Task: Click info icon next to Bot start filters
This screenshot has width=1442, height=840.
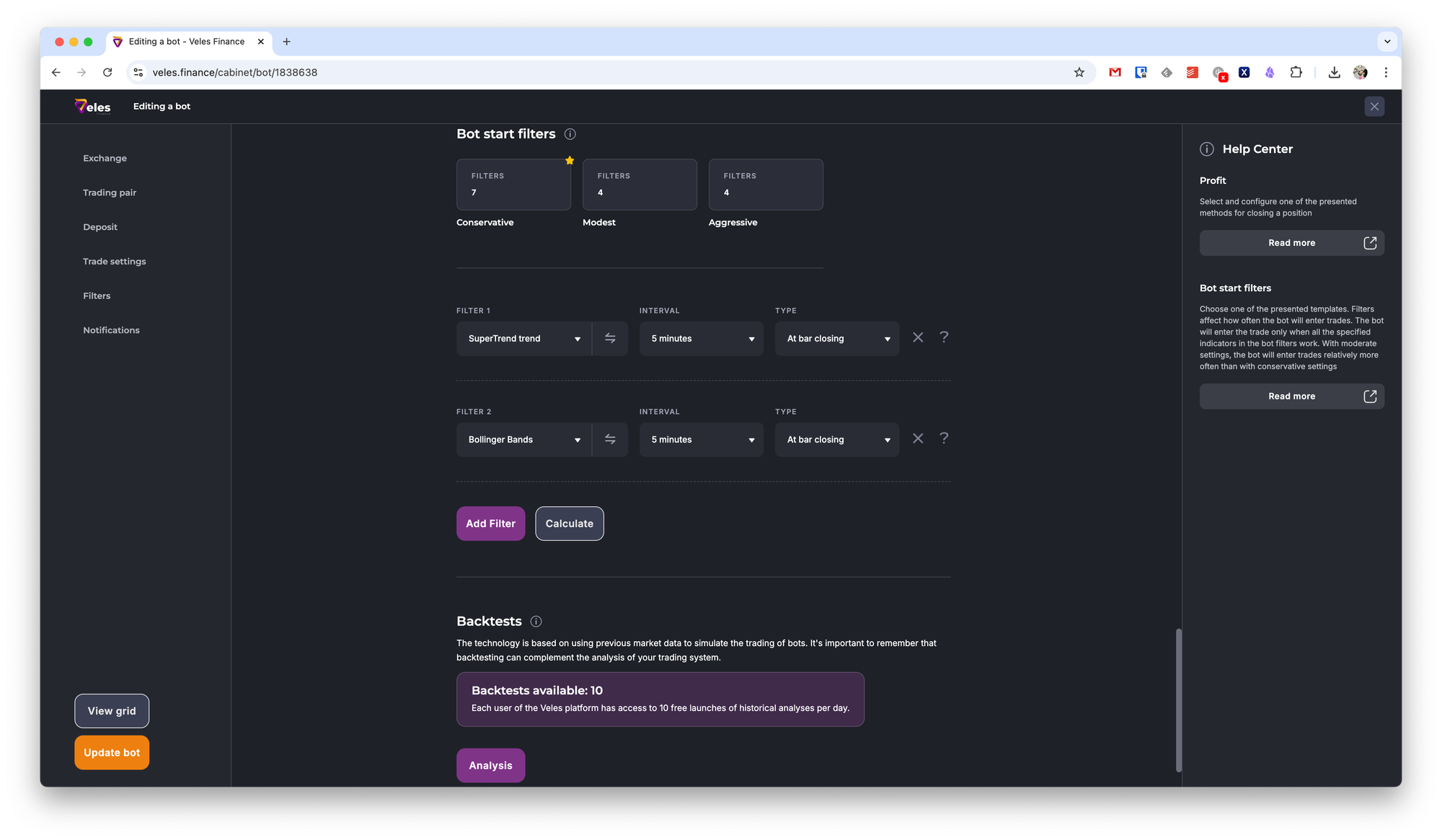Action: [x=570, y=134]
